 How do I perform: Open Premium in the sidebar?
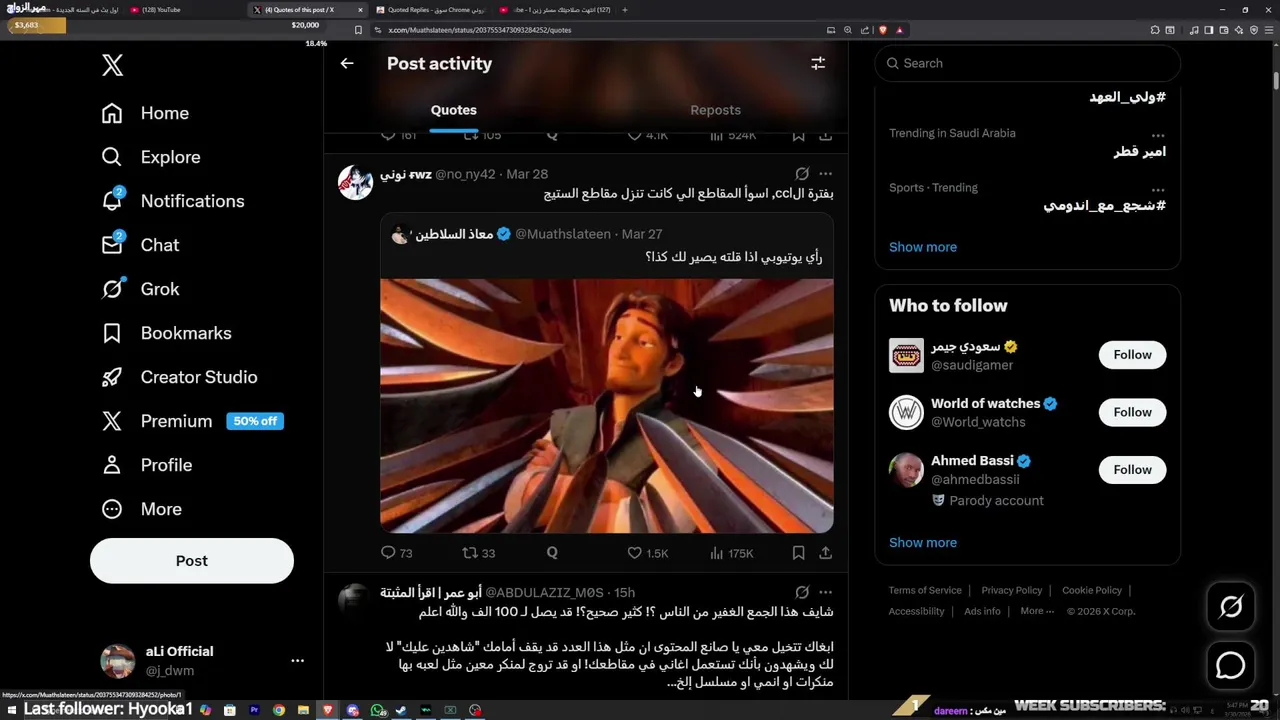click(x=192, y=421)
